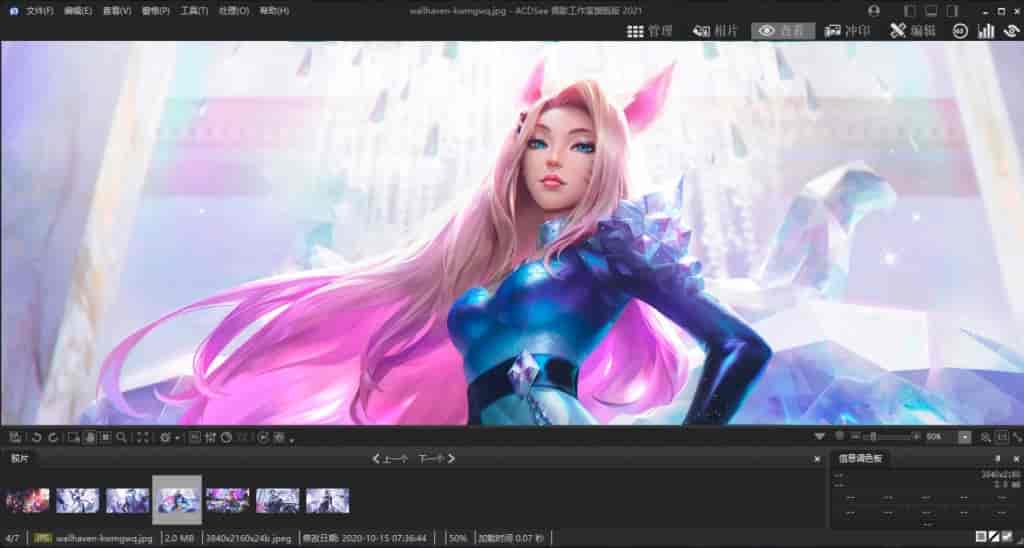Open the 文件(F) menu
The width and height of the screenshot is (1024, 548).
pyautogui.click(x=40, y=10)
